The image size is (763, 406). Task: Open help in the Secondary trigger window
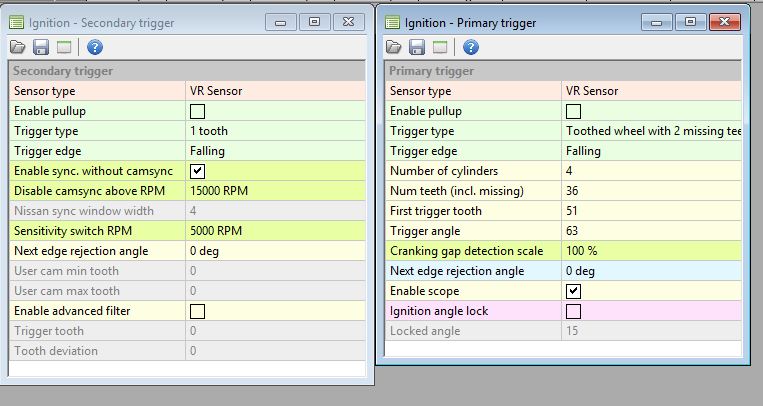[95, 47]
